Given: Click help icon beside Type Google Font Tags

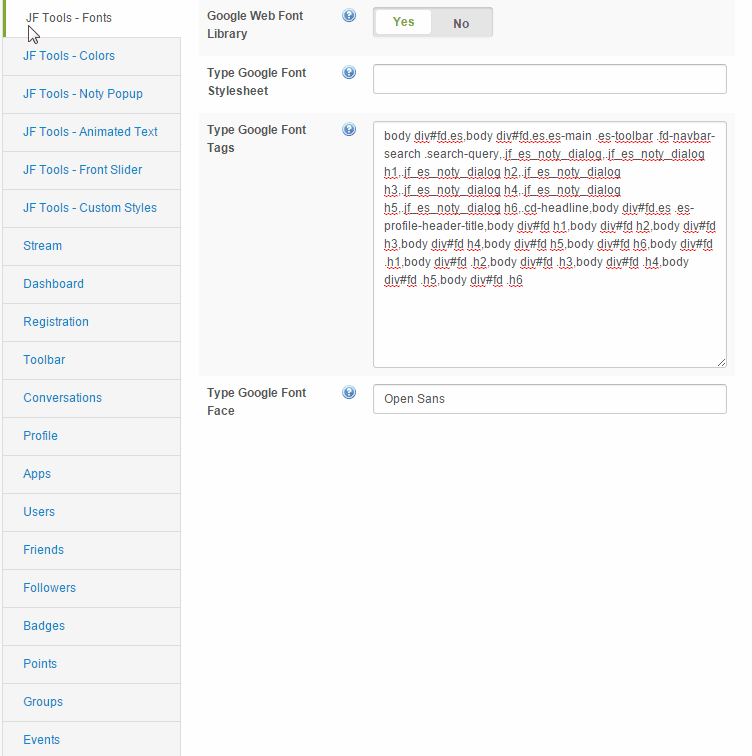Looking at the screenshot, I should click(349, 130).
